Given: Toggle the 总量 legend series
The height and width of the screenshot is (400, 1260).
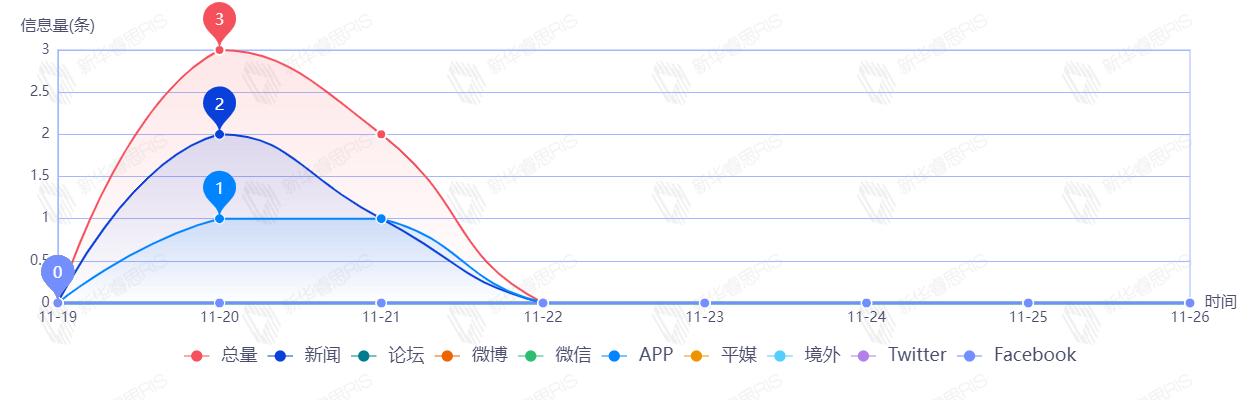Looking at the screenshot, I should [x=222, y=355].
